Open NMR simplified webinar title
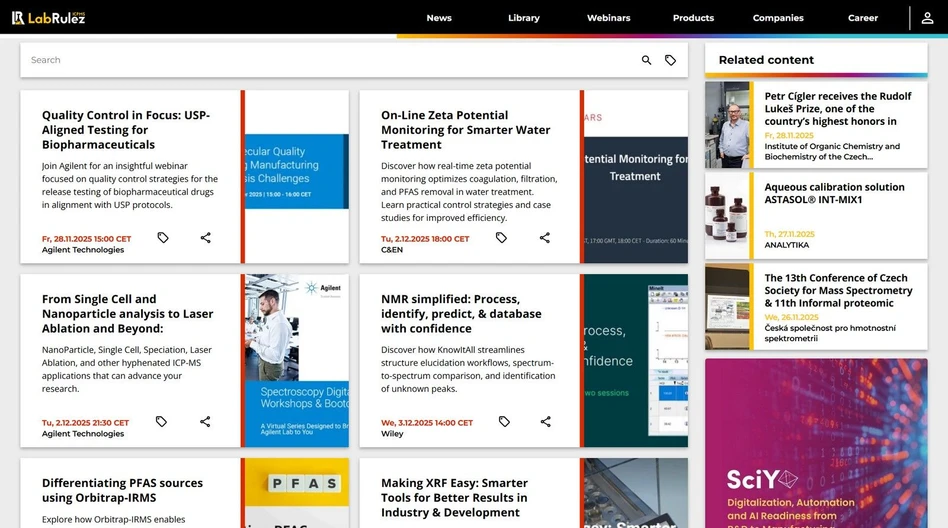The height and width of the screenshot is (528, 948). 461,313
